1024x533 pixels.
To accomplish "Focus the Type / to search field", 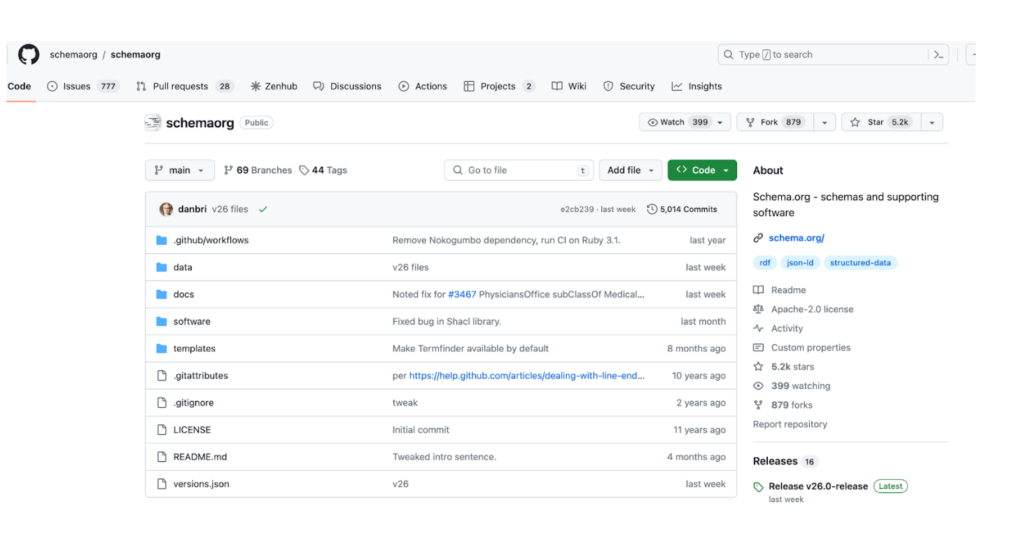I will click(x=833, y=55).
